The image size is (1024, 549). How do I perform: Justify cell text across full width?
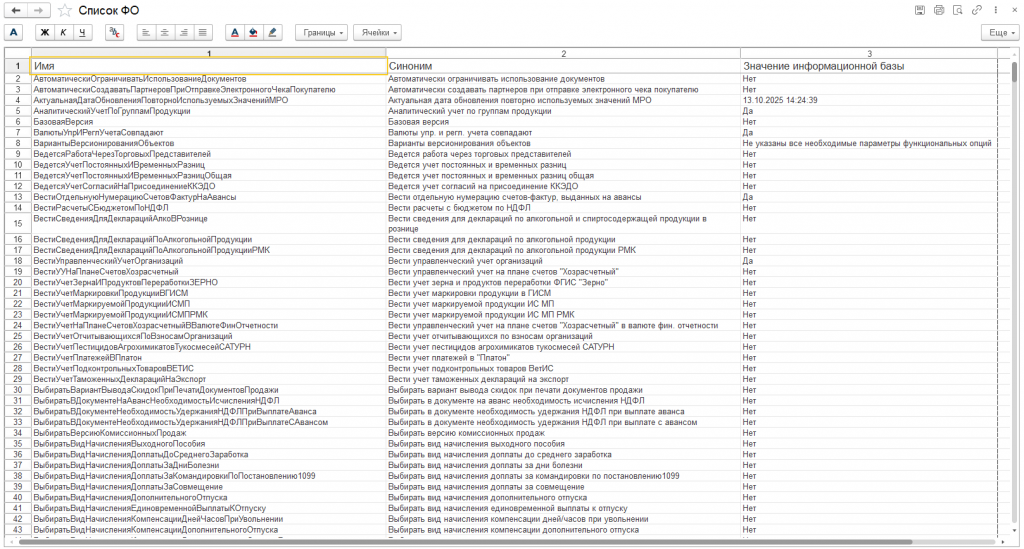point(203,32)
